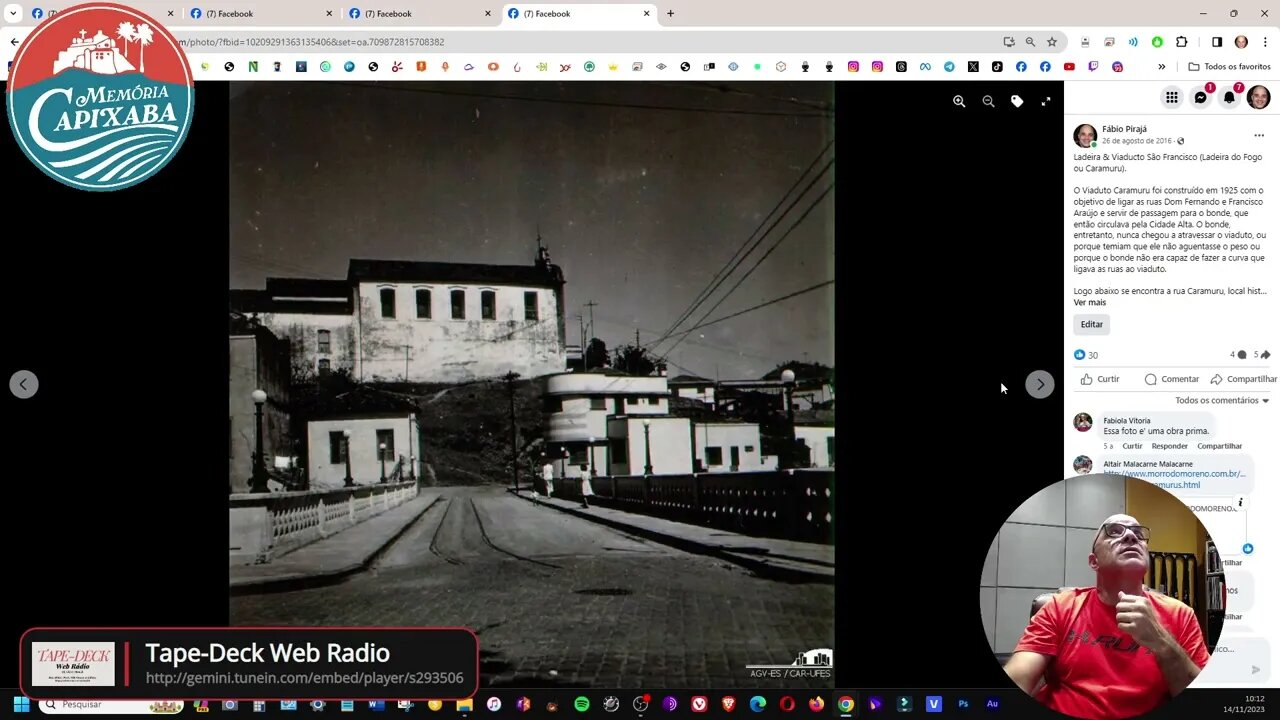Image resolution: width=1280 pixels, height=720 pixels.
Task: Show more bookmarks with the chevron
Action: pyautogui.click(x=1161, y=67)
